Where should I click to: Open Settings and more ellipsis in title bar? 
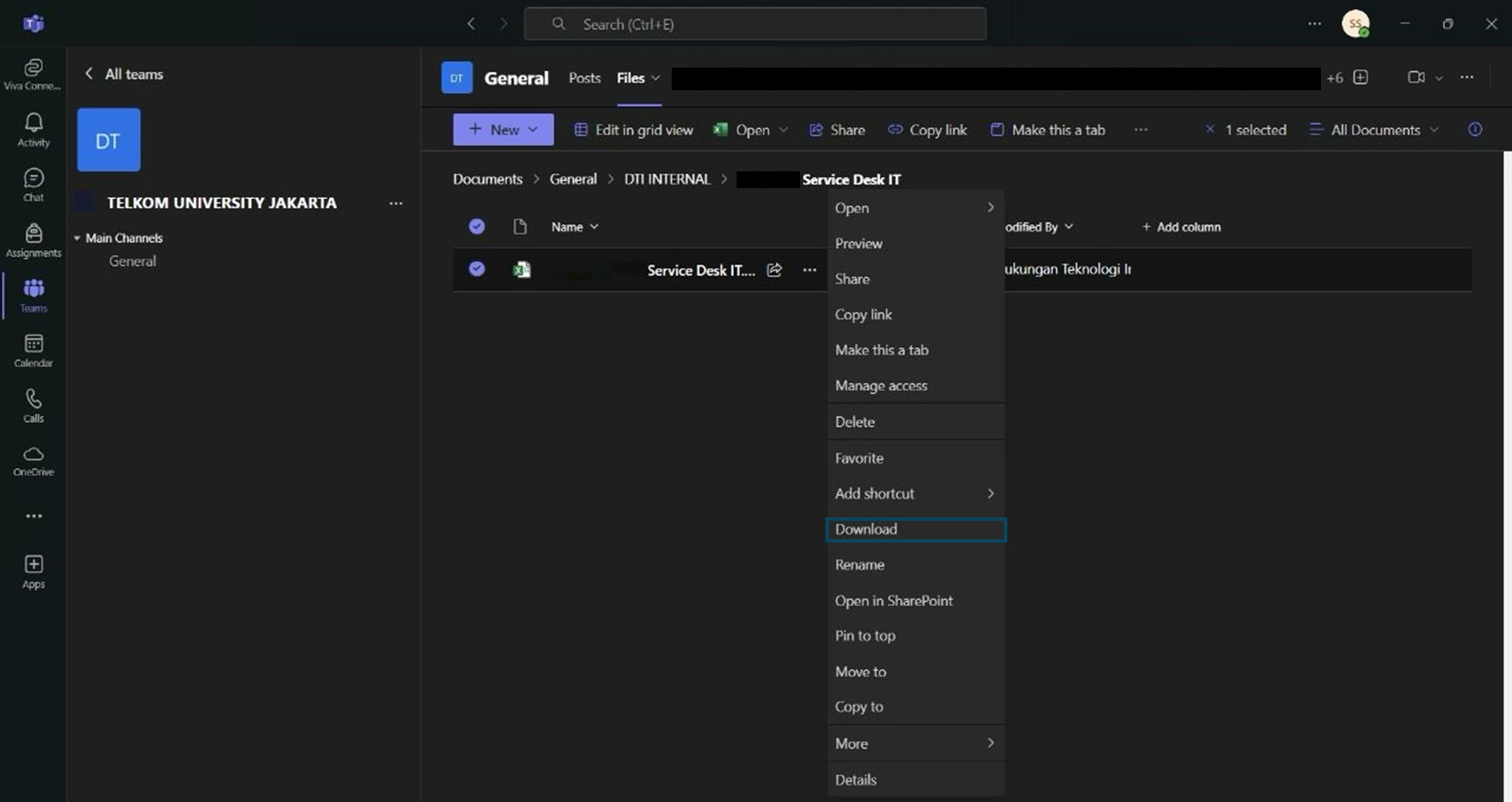[1315, 24]
